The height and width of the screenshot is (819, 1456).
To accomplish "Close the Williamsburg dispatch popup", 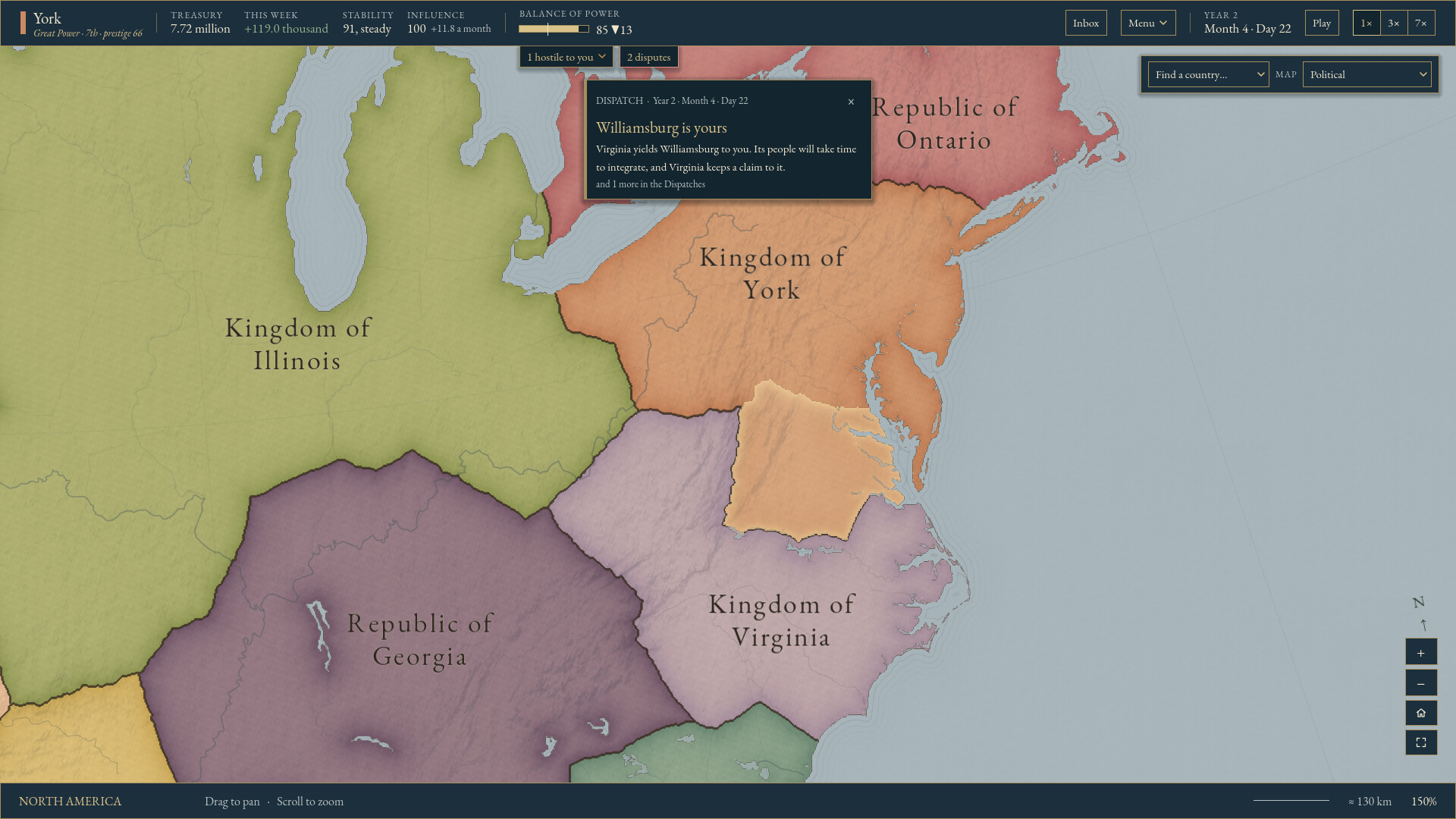I will point(851,102).
